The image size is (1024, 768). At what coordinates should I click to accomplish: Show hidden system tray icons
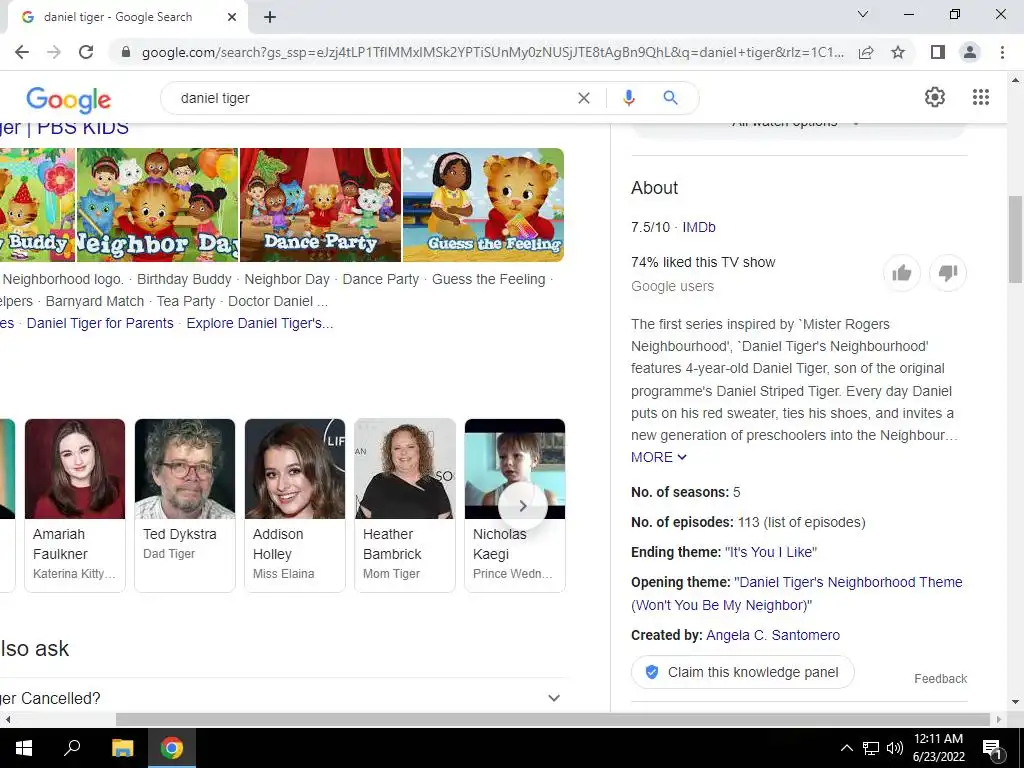846,748
